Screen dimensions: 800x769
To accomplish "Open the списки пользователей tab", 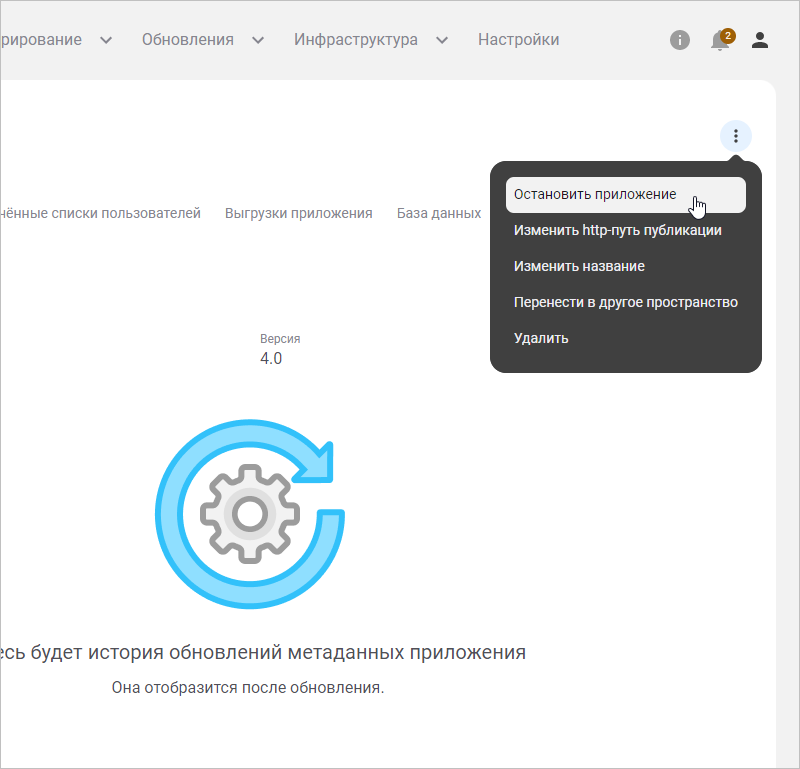I will [x=100, y=213].
